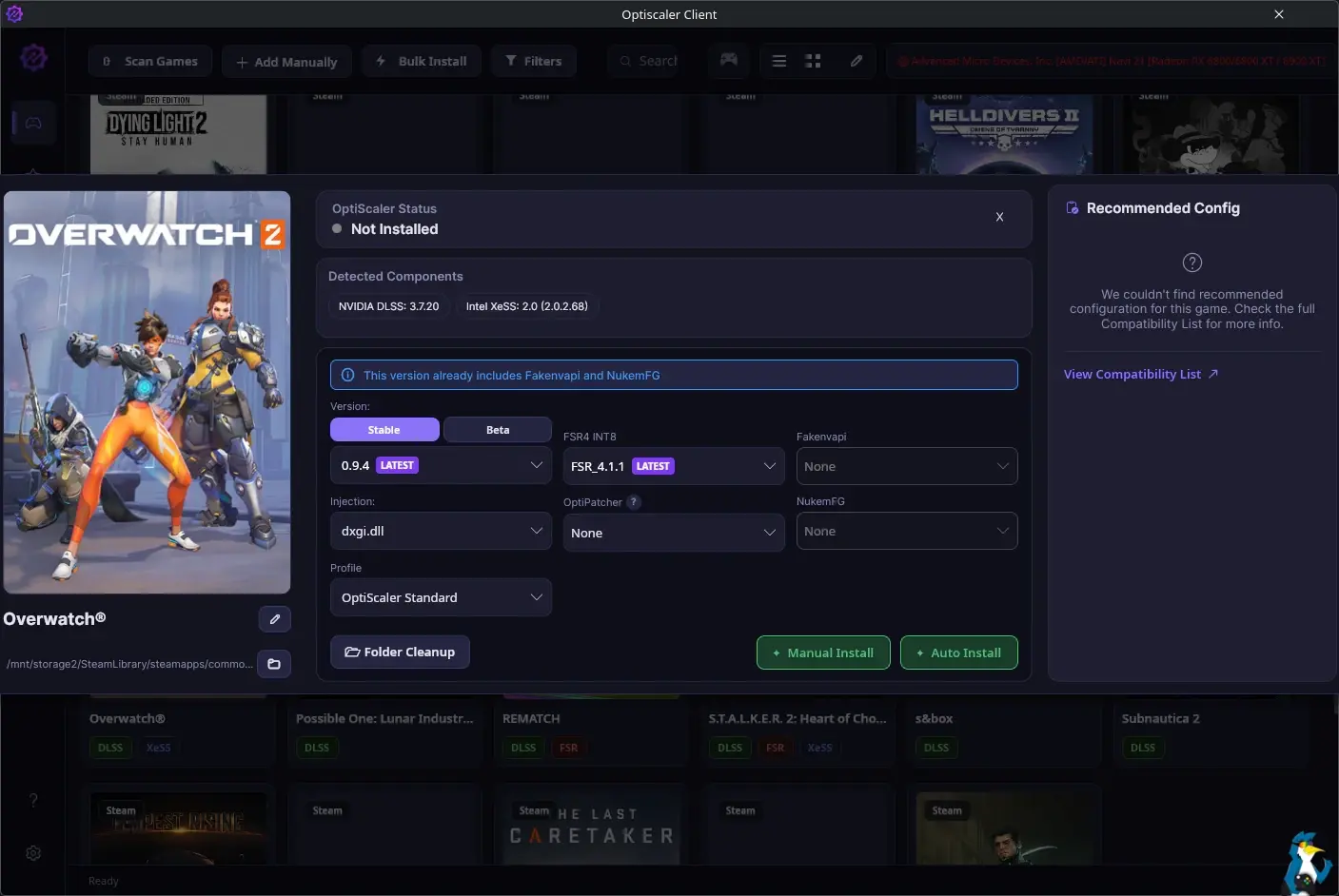Click the DLSS tag on the Subnautica 2 card
Screen dimensions: 1339x896
pos(1143,748)
